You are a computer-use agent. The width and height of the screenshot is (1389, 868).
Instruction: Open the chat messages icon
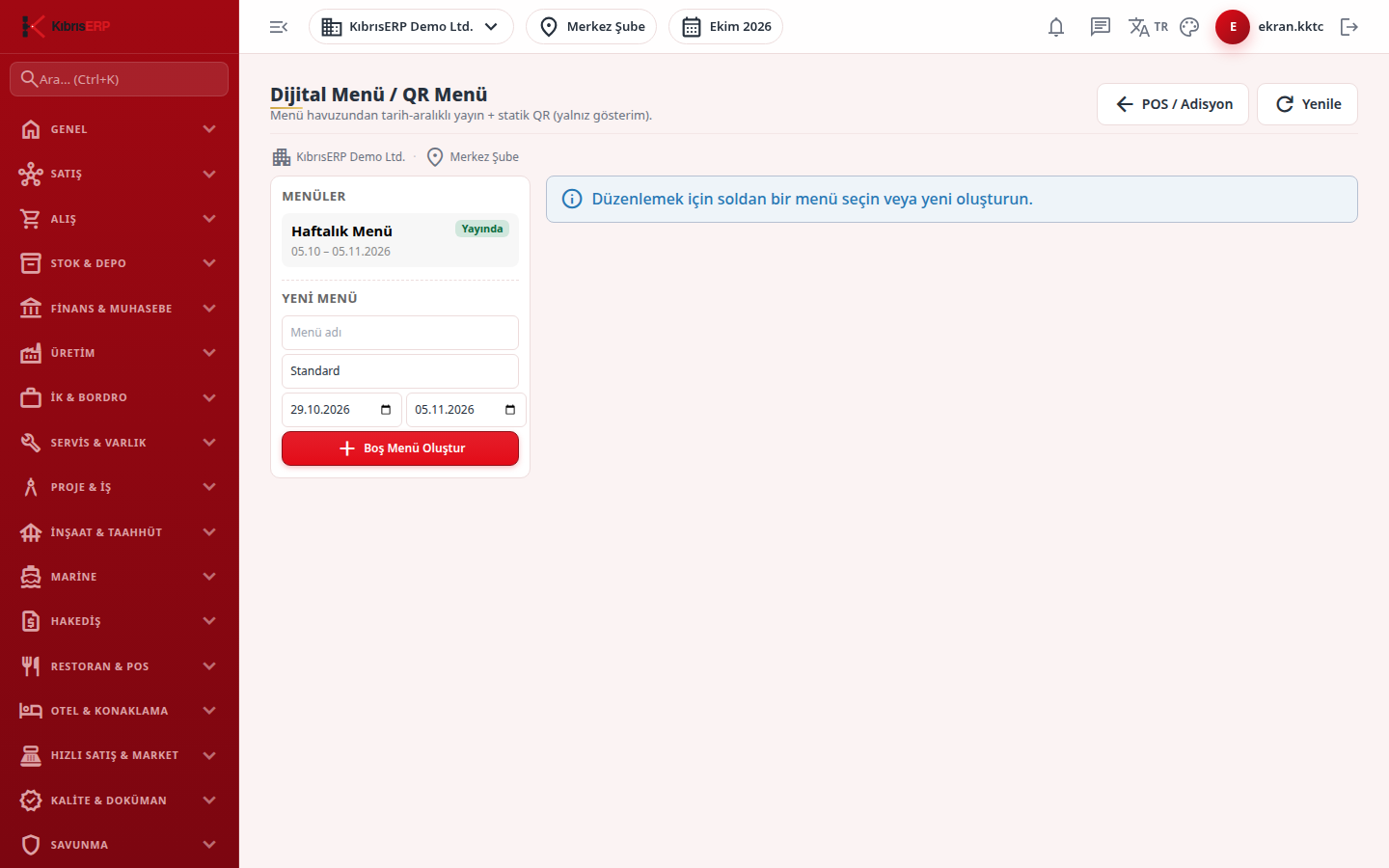tap(1101, 27)
